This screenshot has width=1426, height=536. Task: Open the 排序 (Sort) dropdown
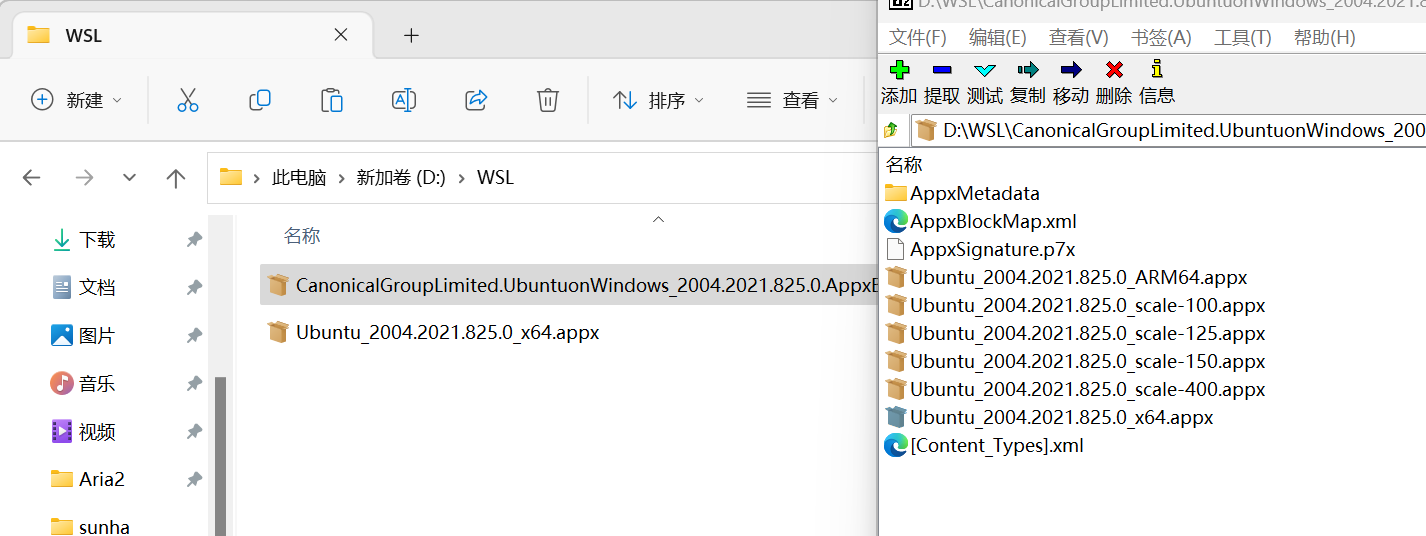(658, 100)
